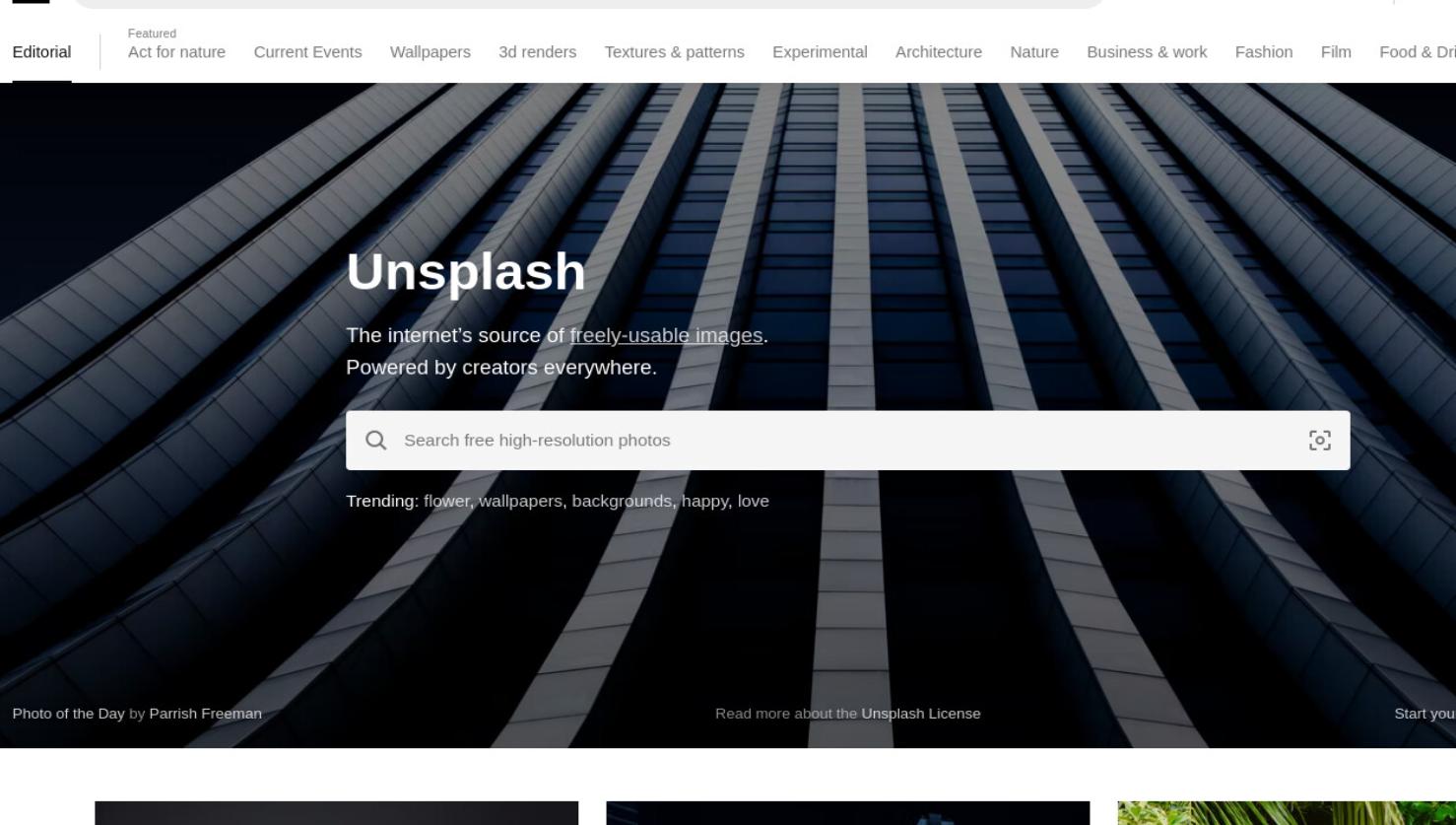Click trending term happy

click(704, 501)
